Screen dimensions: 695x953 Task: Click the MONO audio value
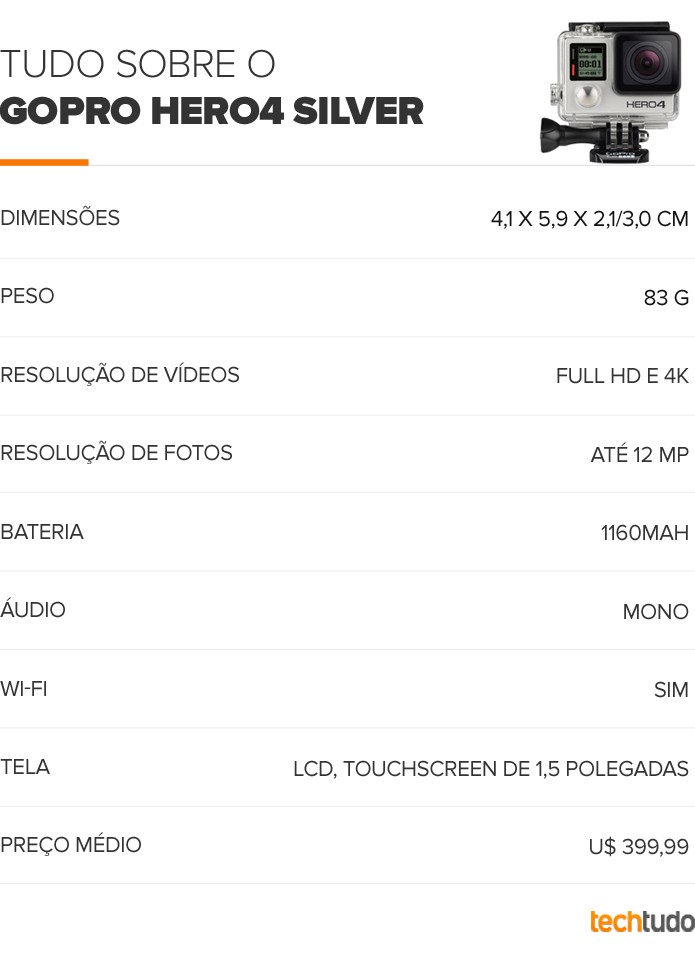point(656,611)
